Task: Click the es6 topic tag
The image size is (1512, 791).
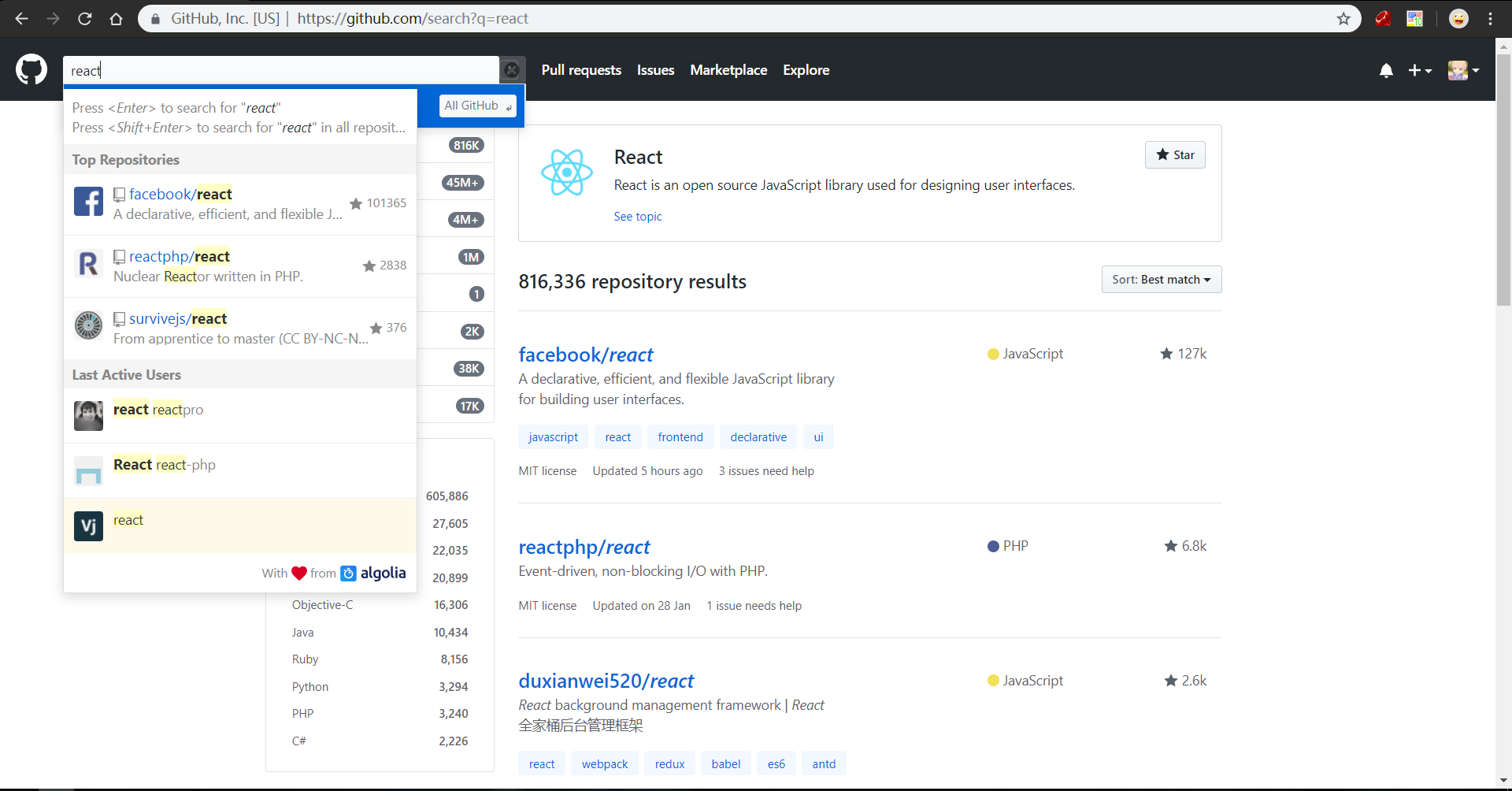Action: coord(776,764)
